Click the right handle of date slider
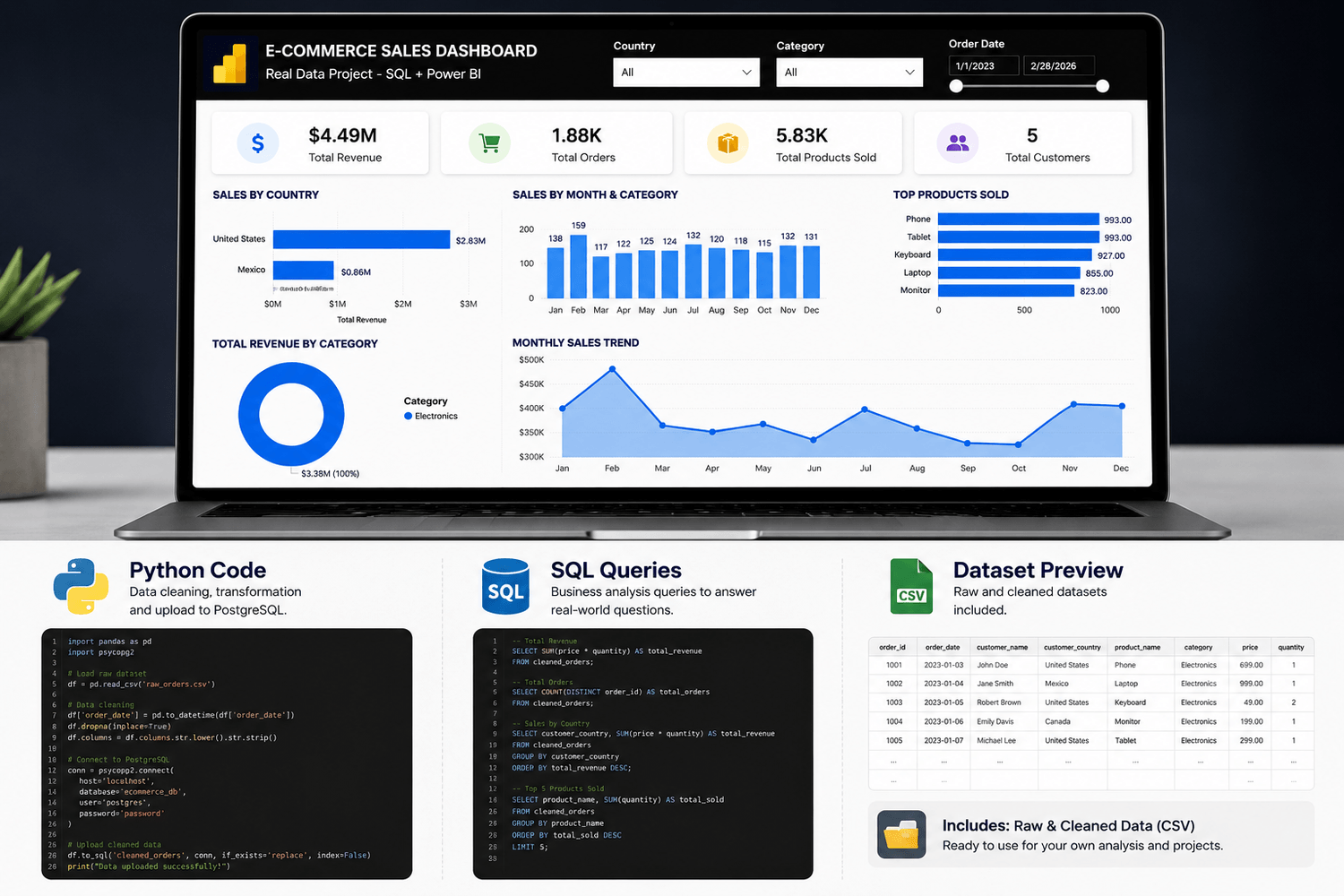This screenshot has width=1344, height=896. click(x=1103, y=86)
